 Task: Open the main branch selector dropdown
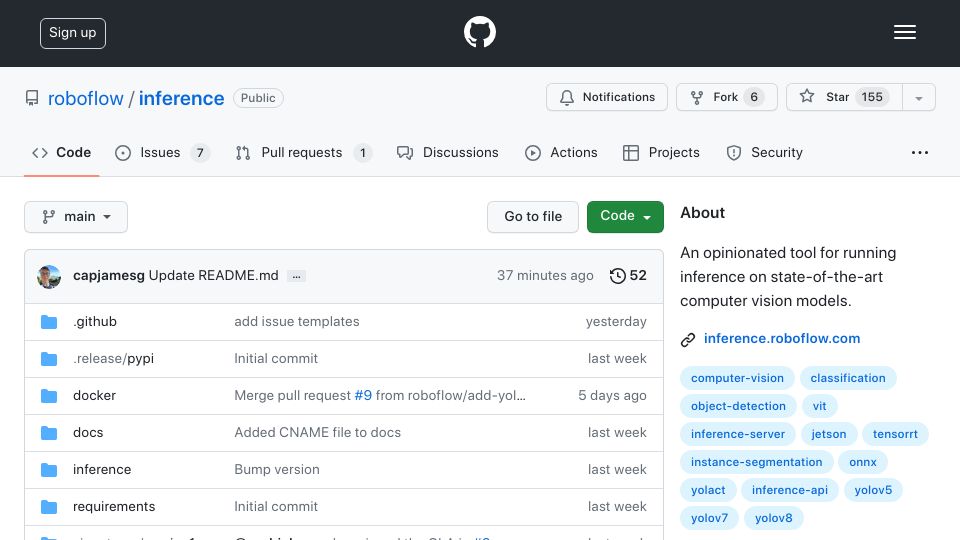(76, 217)
